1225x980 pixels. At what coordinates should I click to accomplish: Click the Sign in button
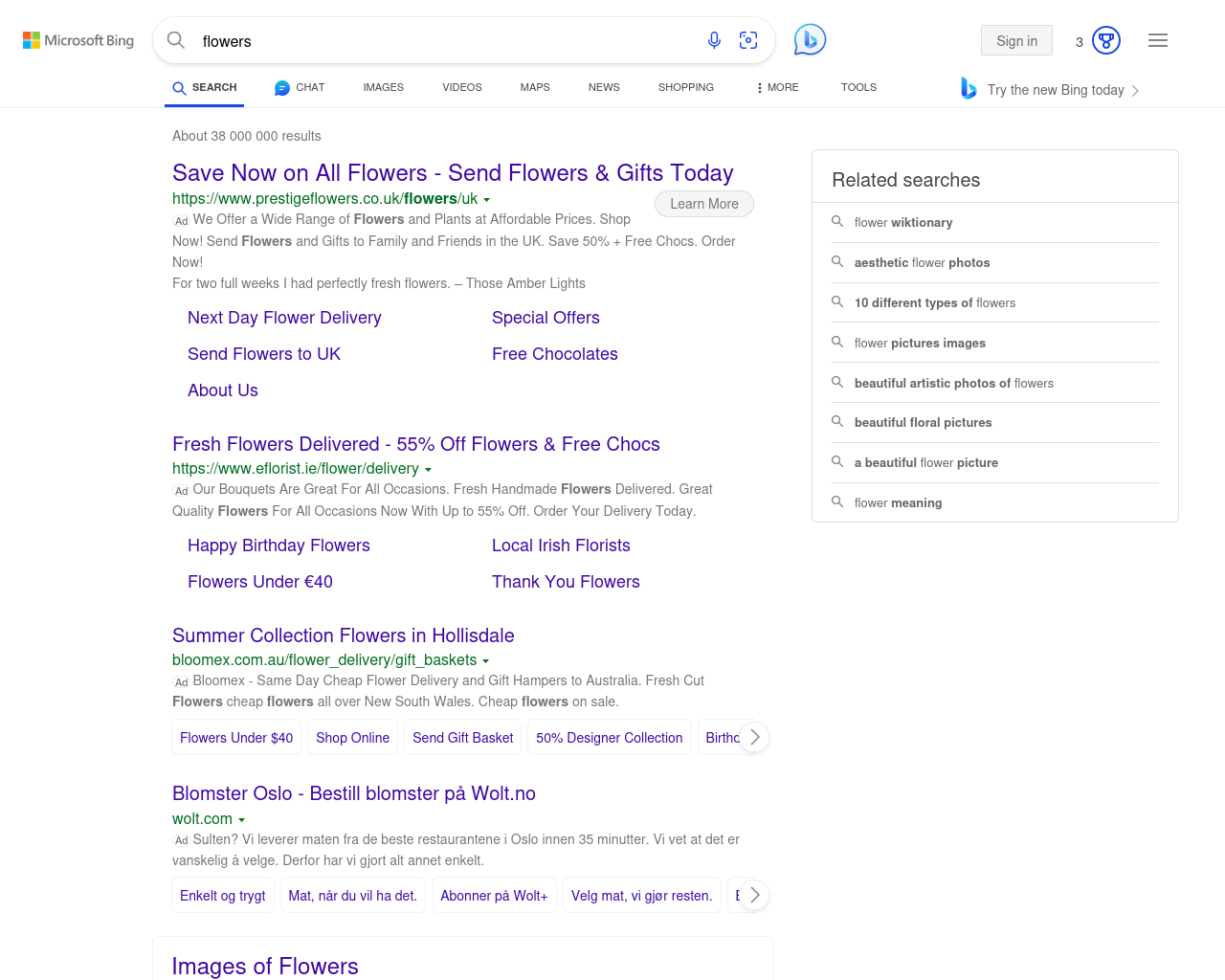point(1016,40)
